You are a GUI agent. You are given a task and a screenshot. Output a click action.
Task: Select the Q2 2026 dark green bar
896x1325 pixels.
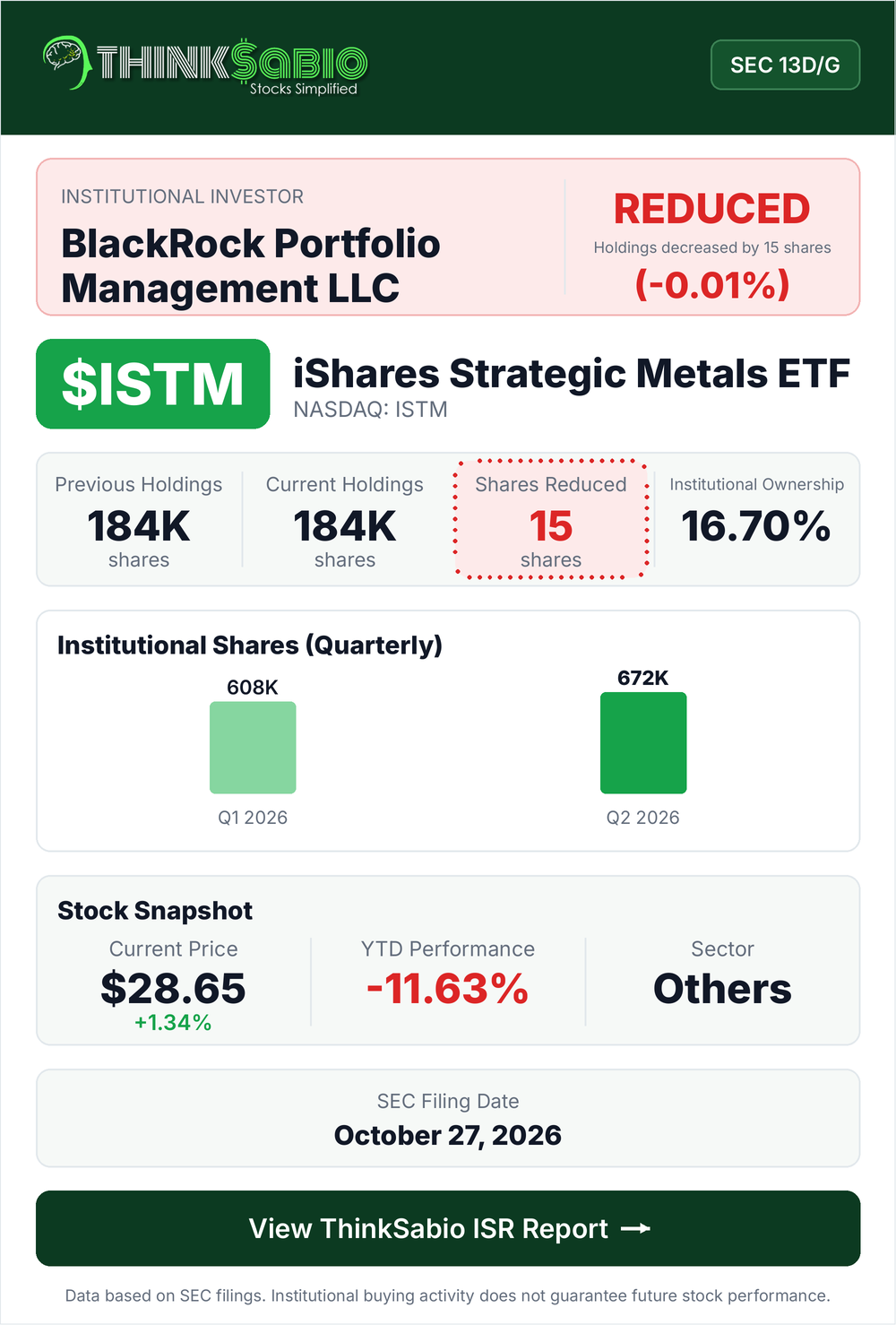coord(643,743)
